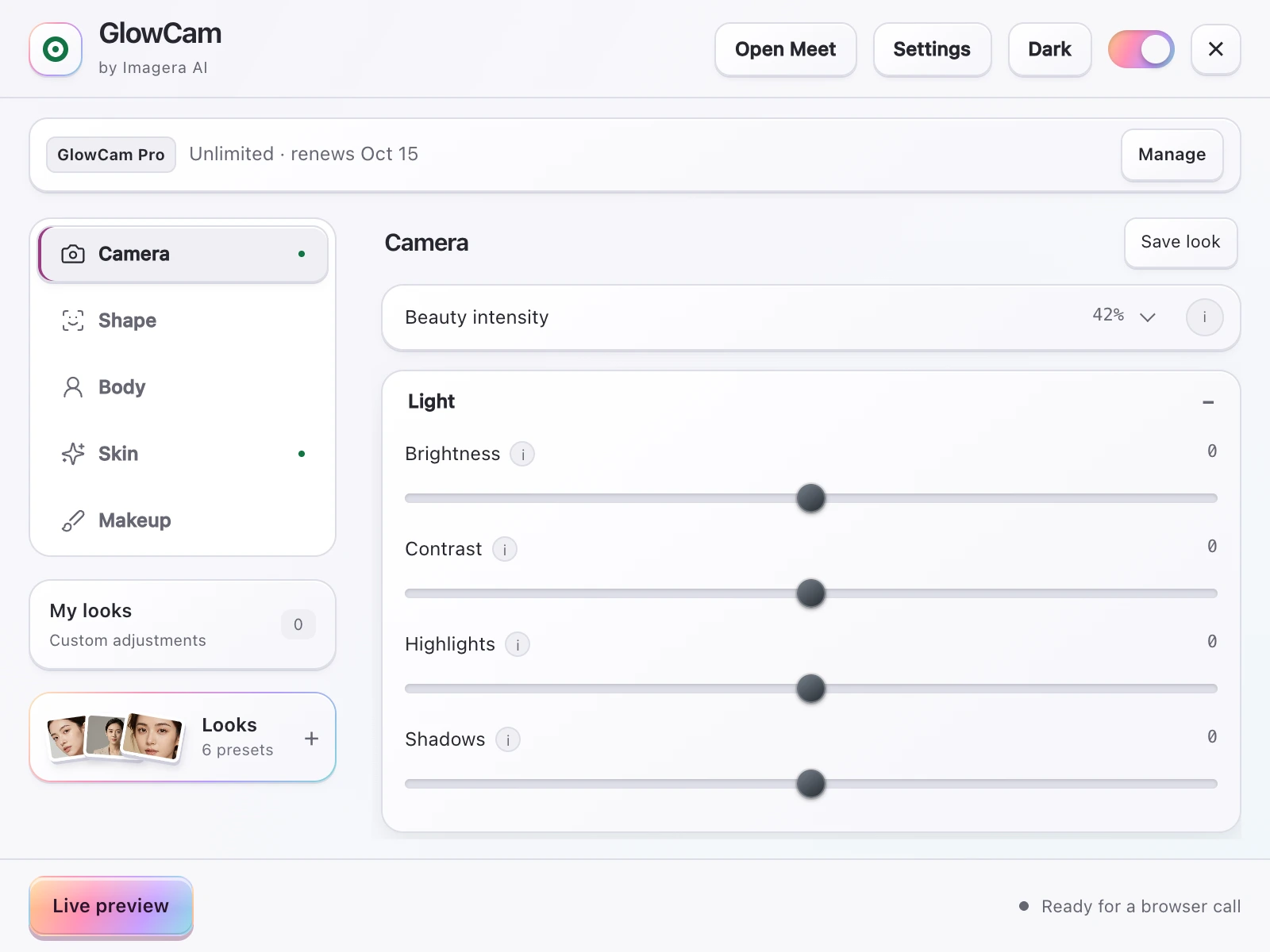Click the Highlights value 0

[1212, 642]
